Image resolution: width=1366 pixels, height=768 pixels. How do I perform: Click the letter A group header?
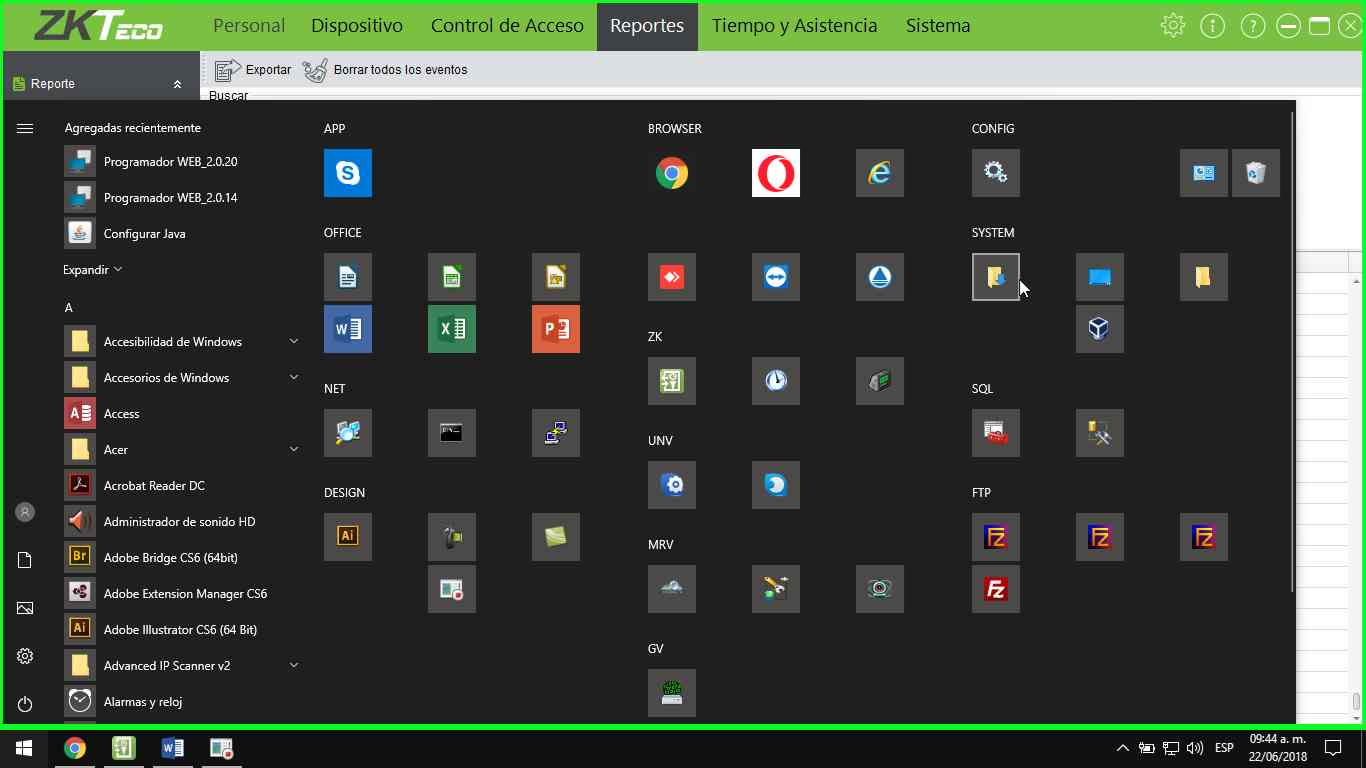point(69,308)
